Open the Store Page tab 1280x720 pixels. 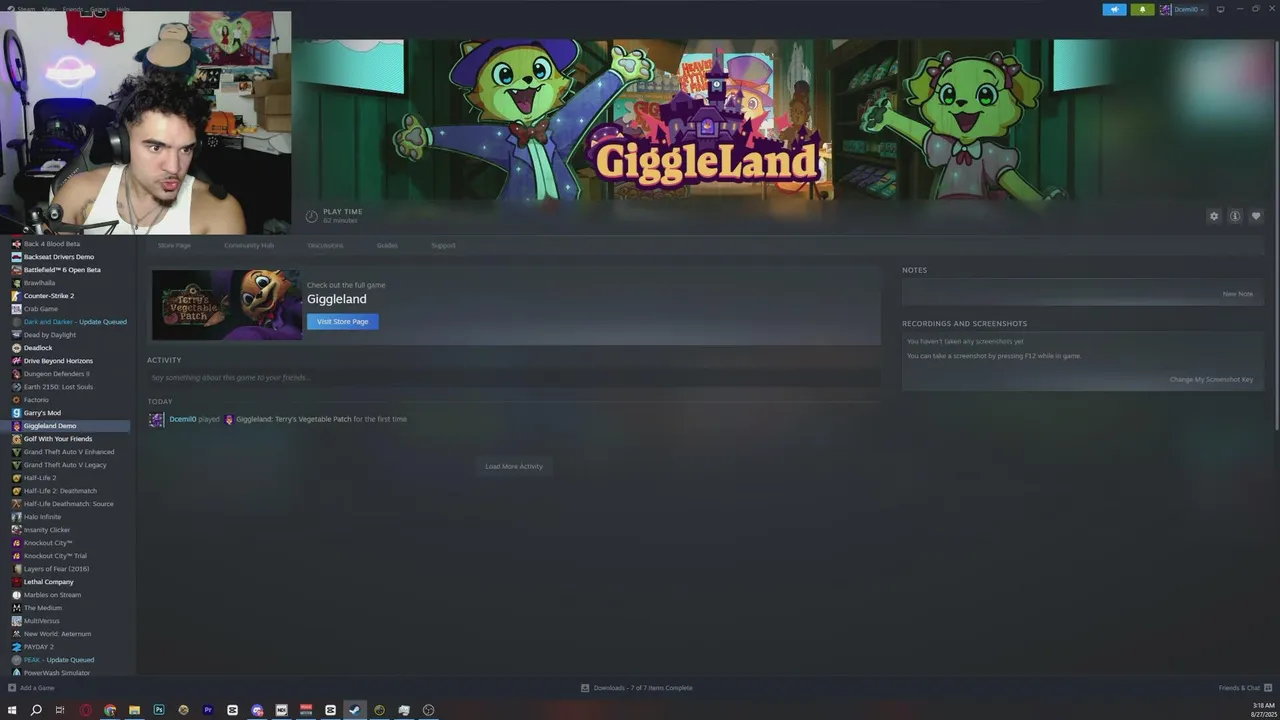tap(174, 245)
